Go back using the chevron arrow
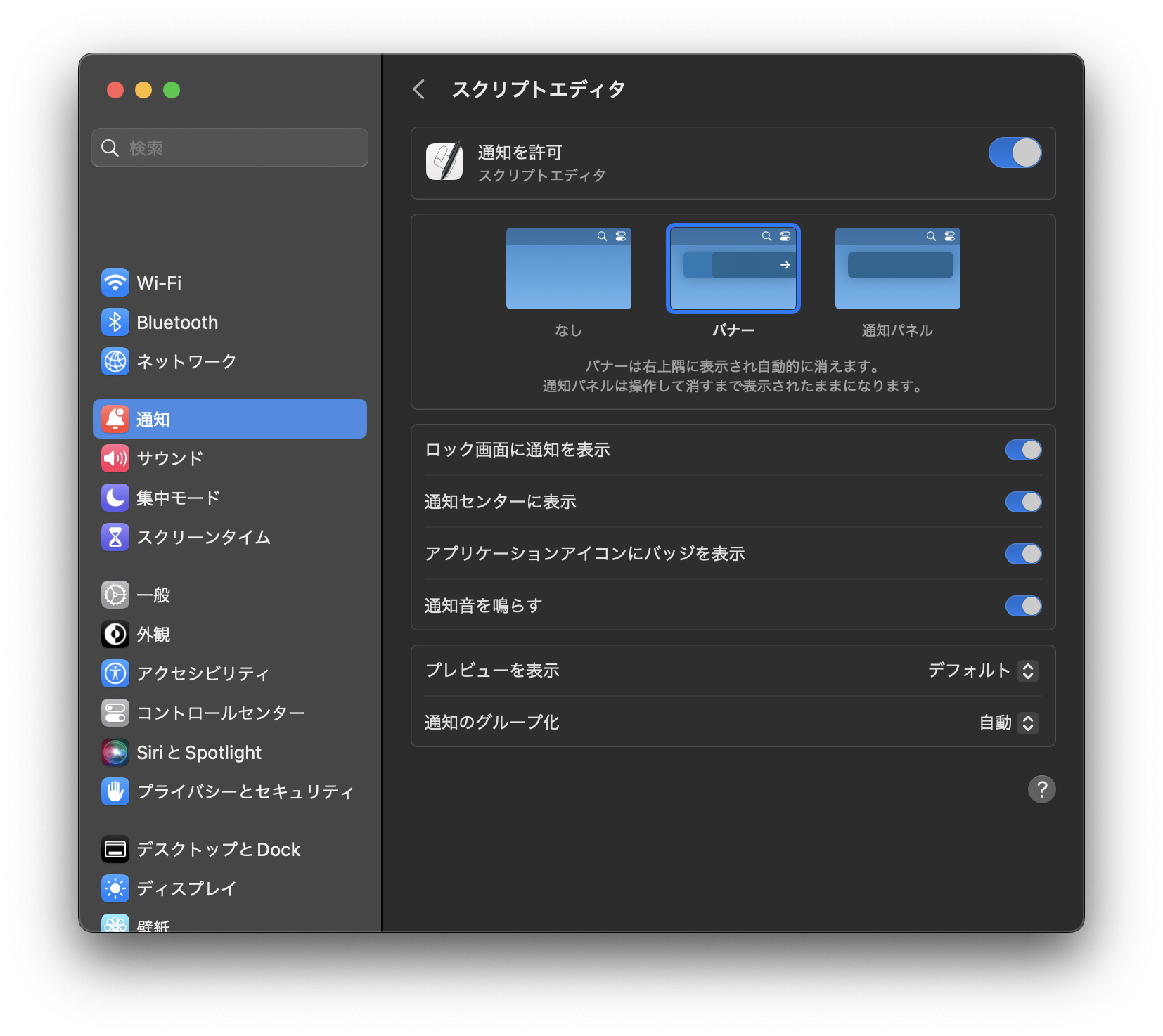The image size is (1163, 1036). point(418,89)
